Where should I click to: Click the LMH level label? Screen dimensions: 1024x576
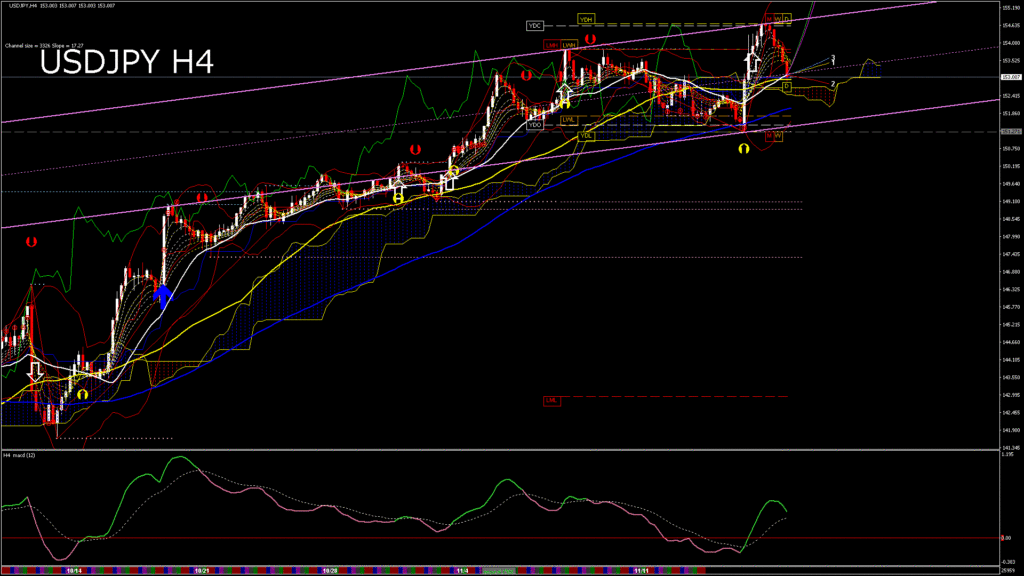(x=552, y=45)
